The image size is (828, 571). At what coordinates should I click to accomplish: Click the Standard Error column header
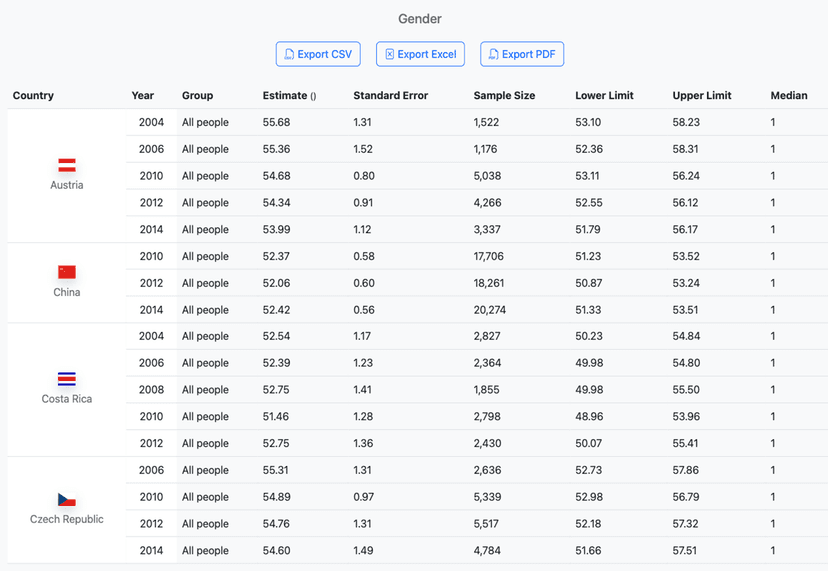391,96
